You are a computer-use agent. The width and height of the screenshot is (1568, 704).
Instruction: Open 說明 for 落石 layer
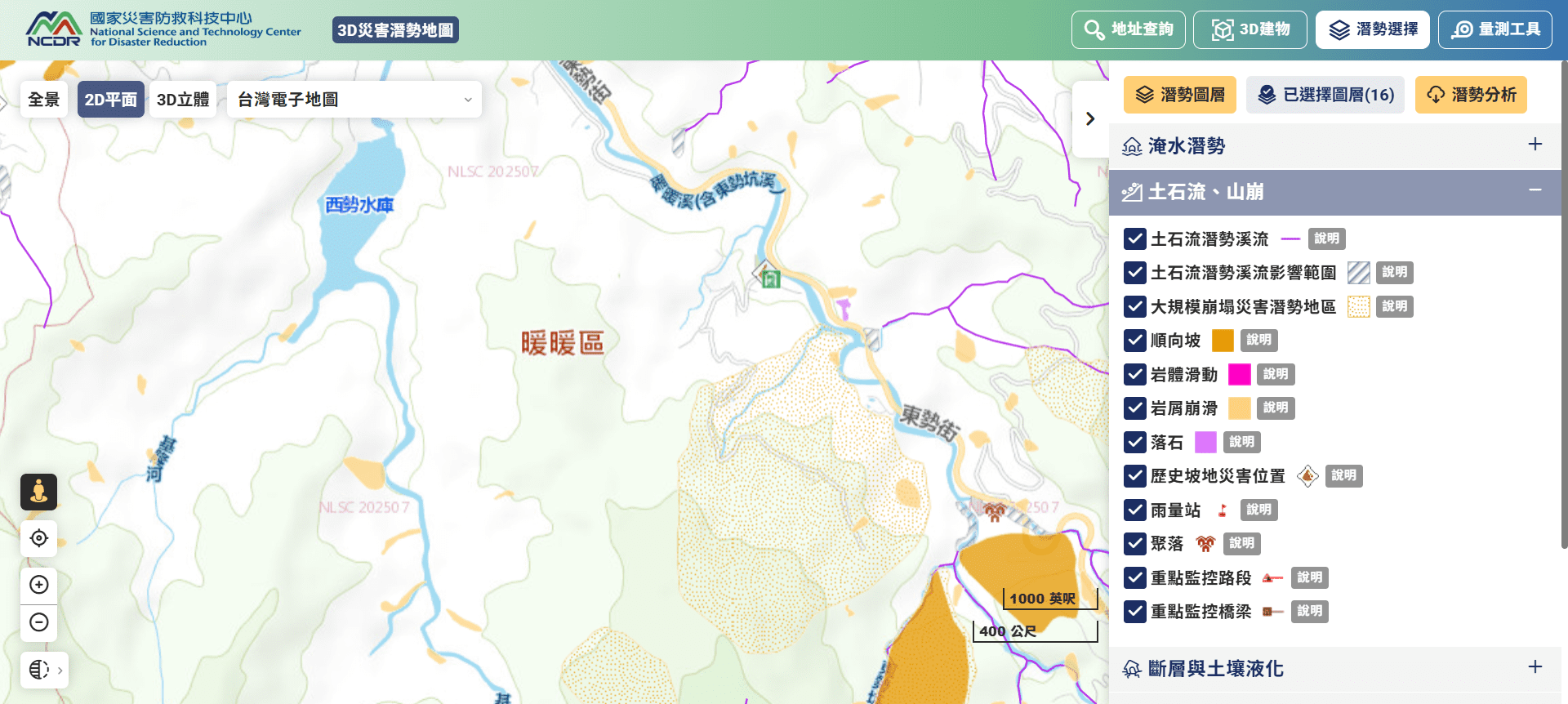tap(1241, 442)
